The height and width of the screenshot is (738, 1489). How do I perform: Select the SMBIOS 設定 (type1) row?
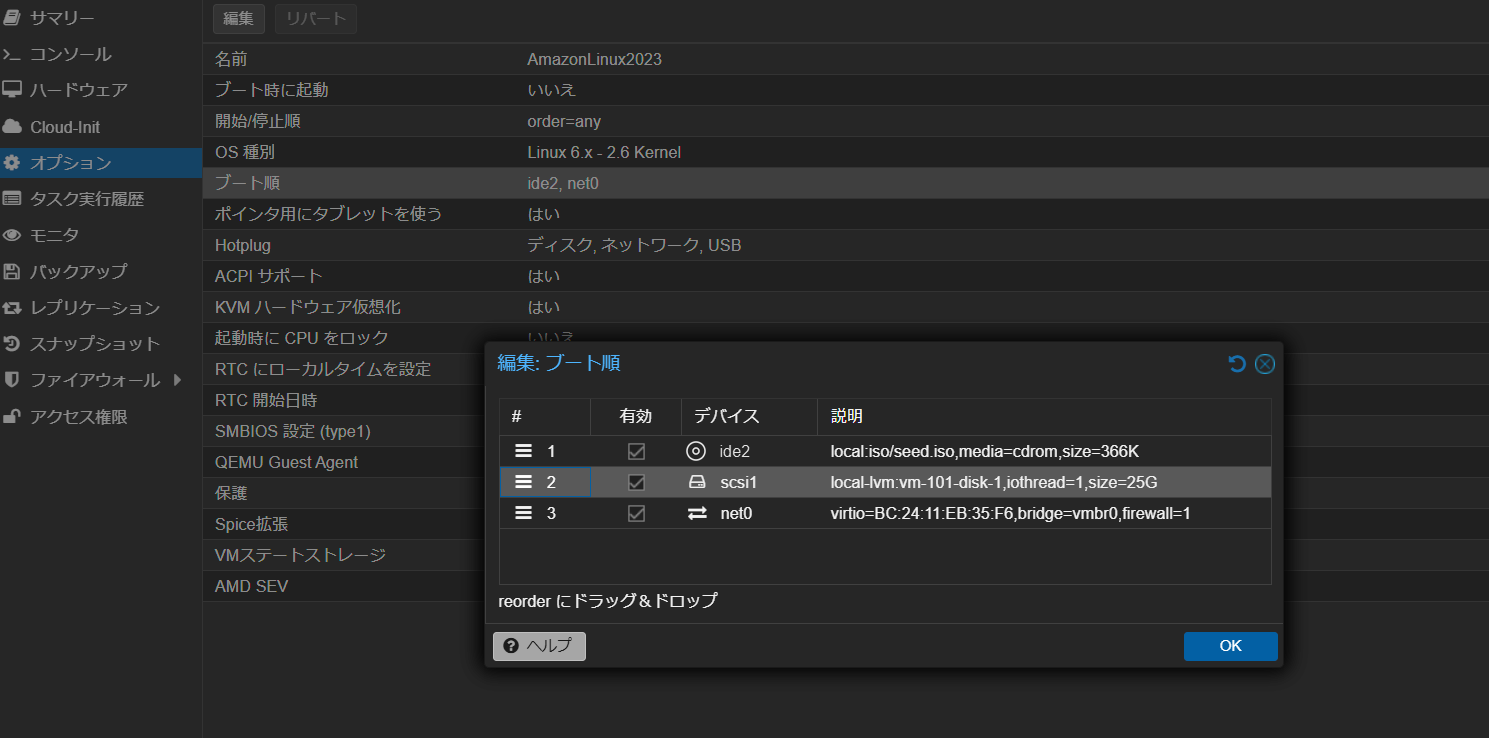[343, 431]
